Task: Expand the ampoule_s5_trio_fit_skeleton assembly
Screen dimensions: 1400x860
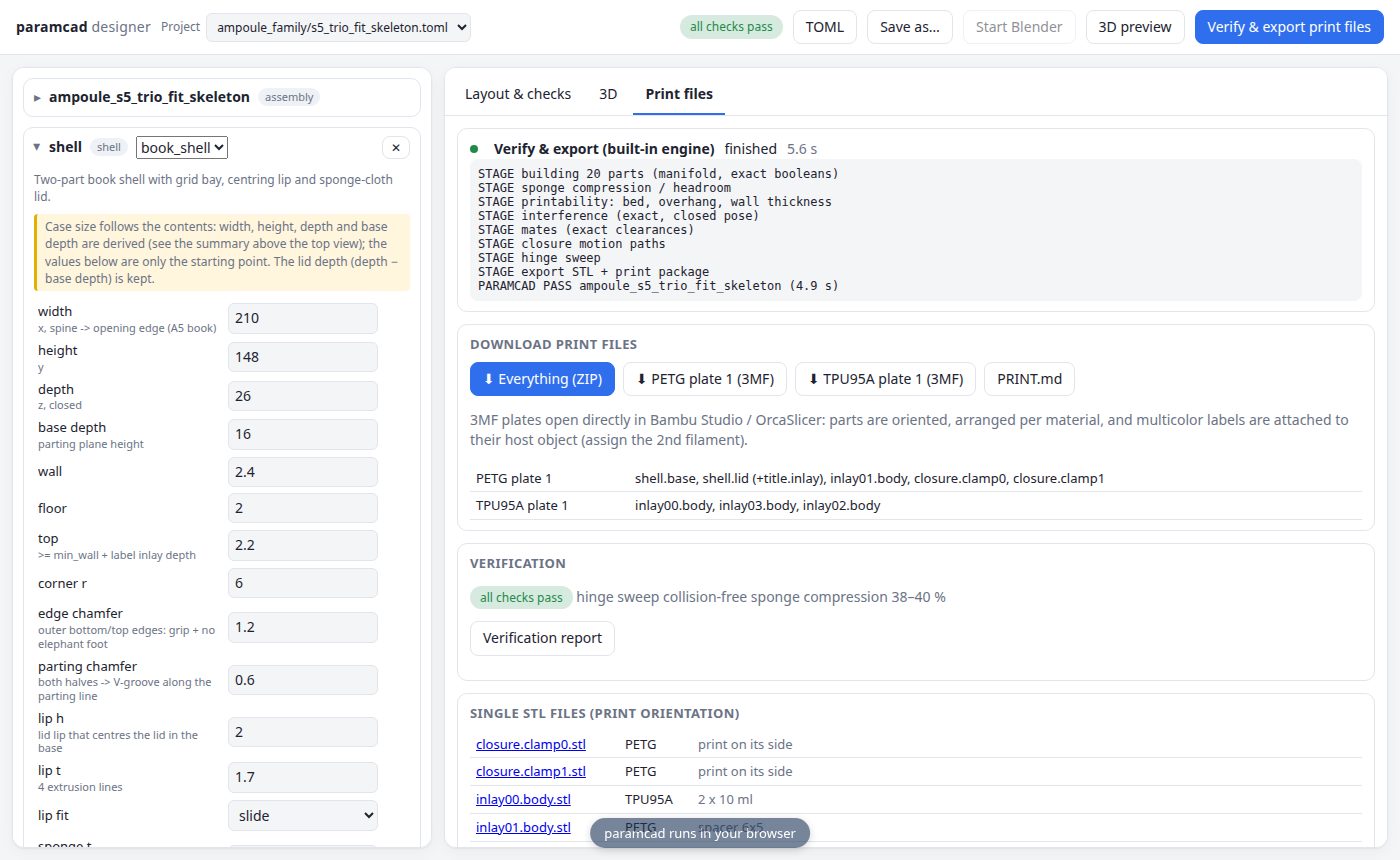Action: pyautogui.click(x=37, y=98)
